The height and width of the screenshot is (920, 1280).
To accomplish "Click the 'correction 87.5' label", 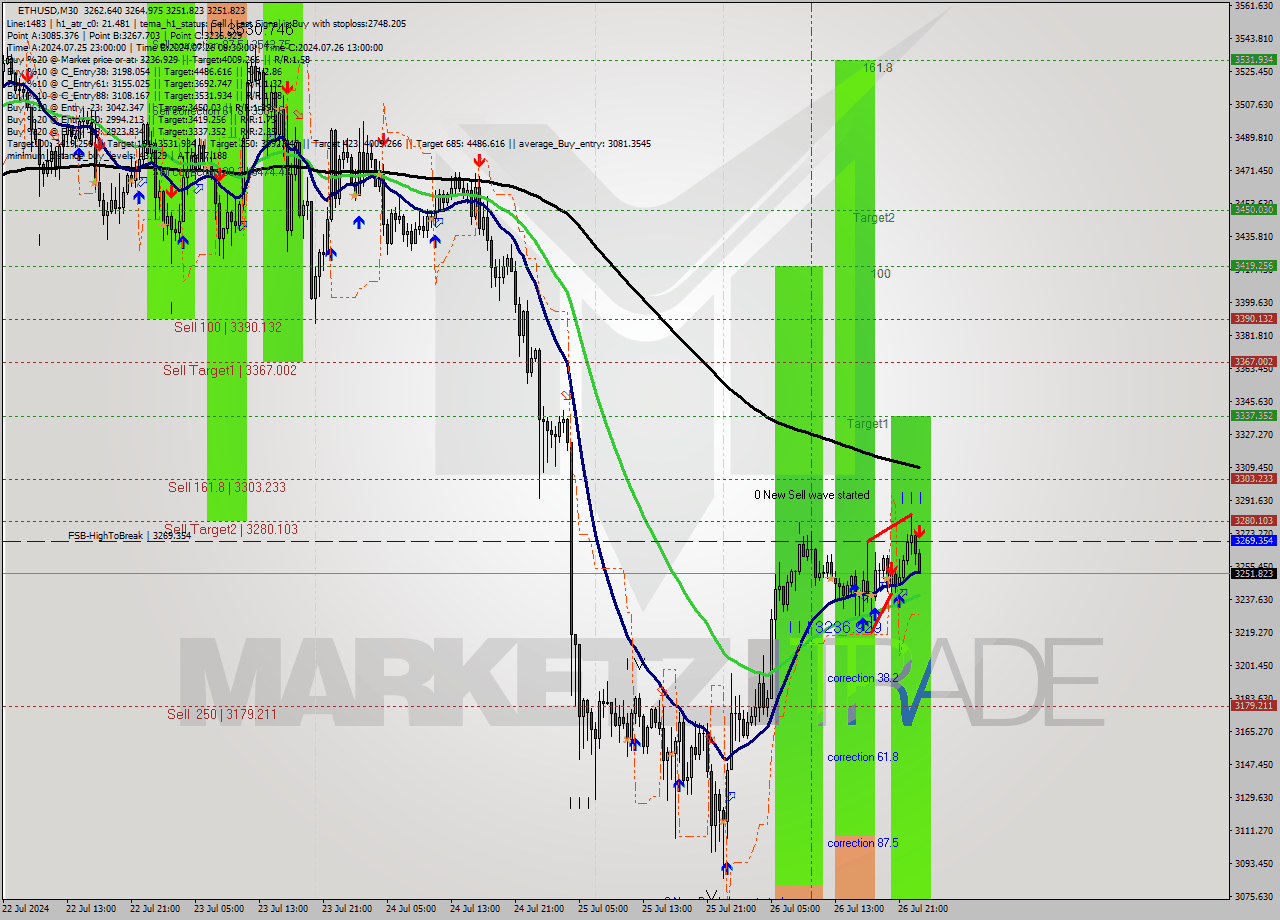I will 862,843.
